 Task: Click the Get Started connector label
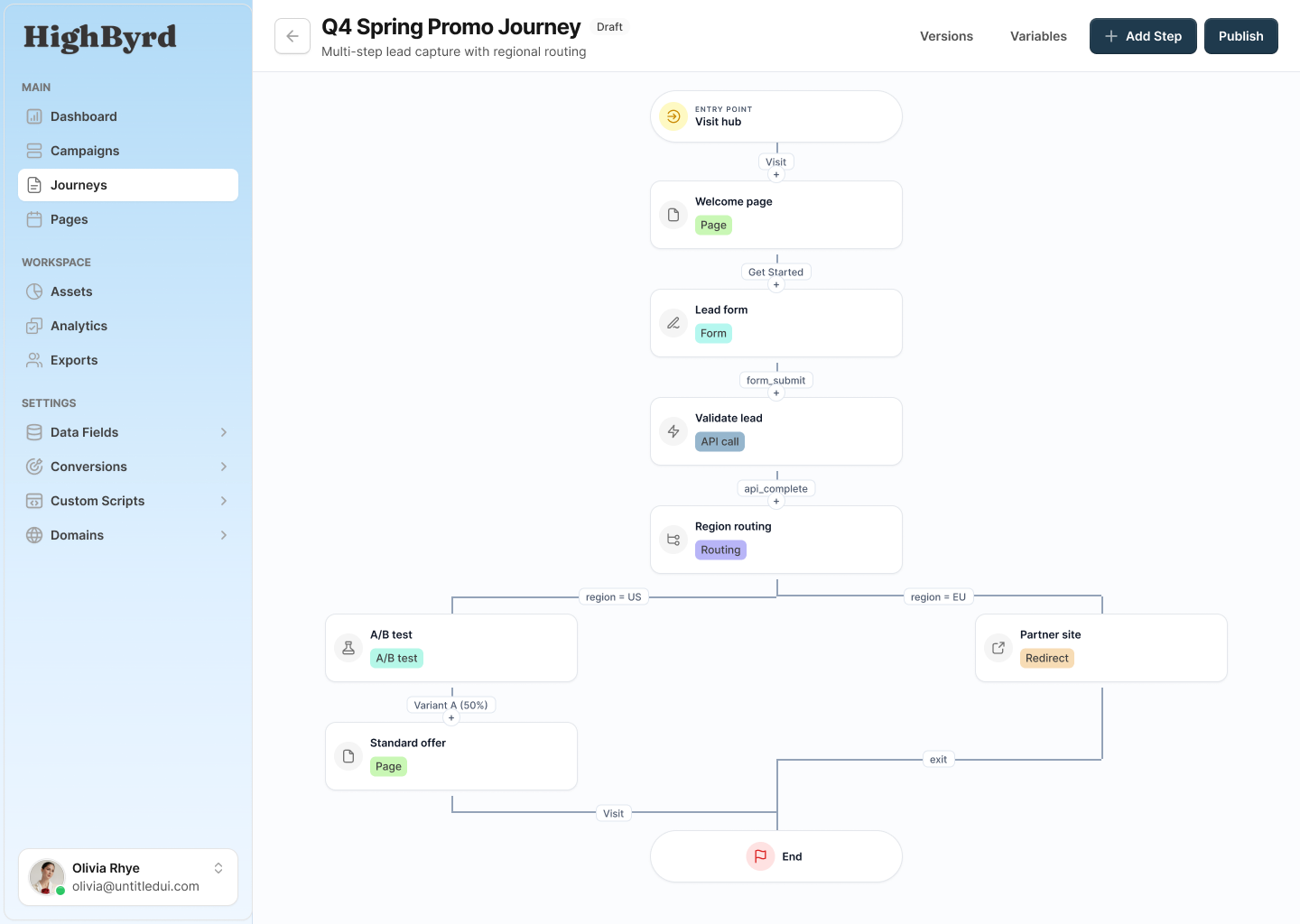775,273
